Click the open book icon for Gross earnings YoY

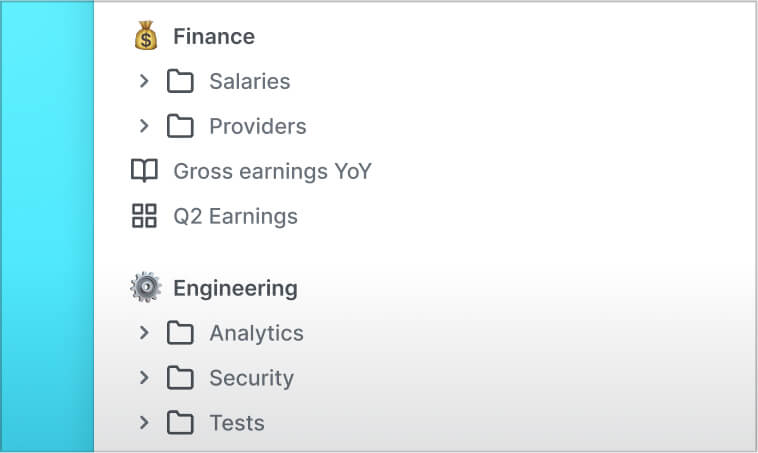coord(145,171)
